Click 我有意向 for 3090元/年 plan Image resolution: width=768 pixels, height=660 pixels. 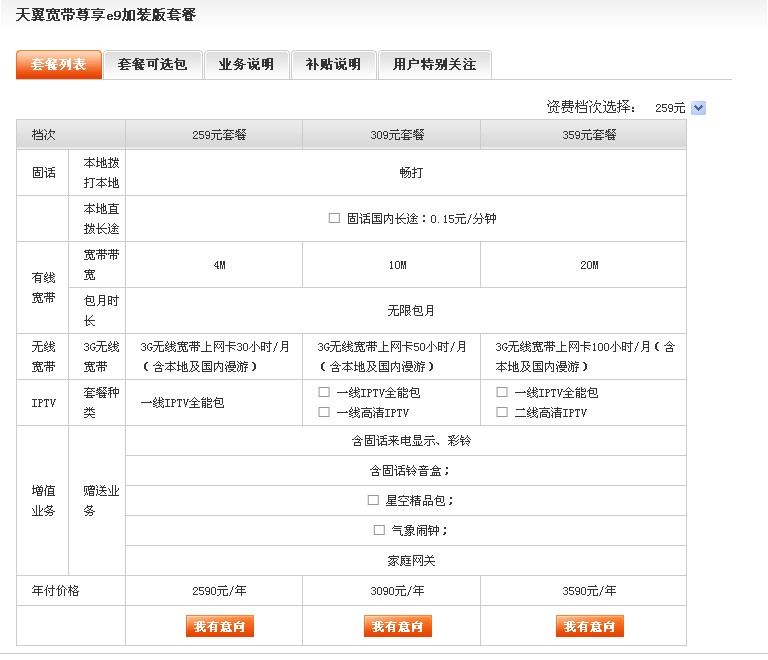point(398,626)
